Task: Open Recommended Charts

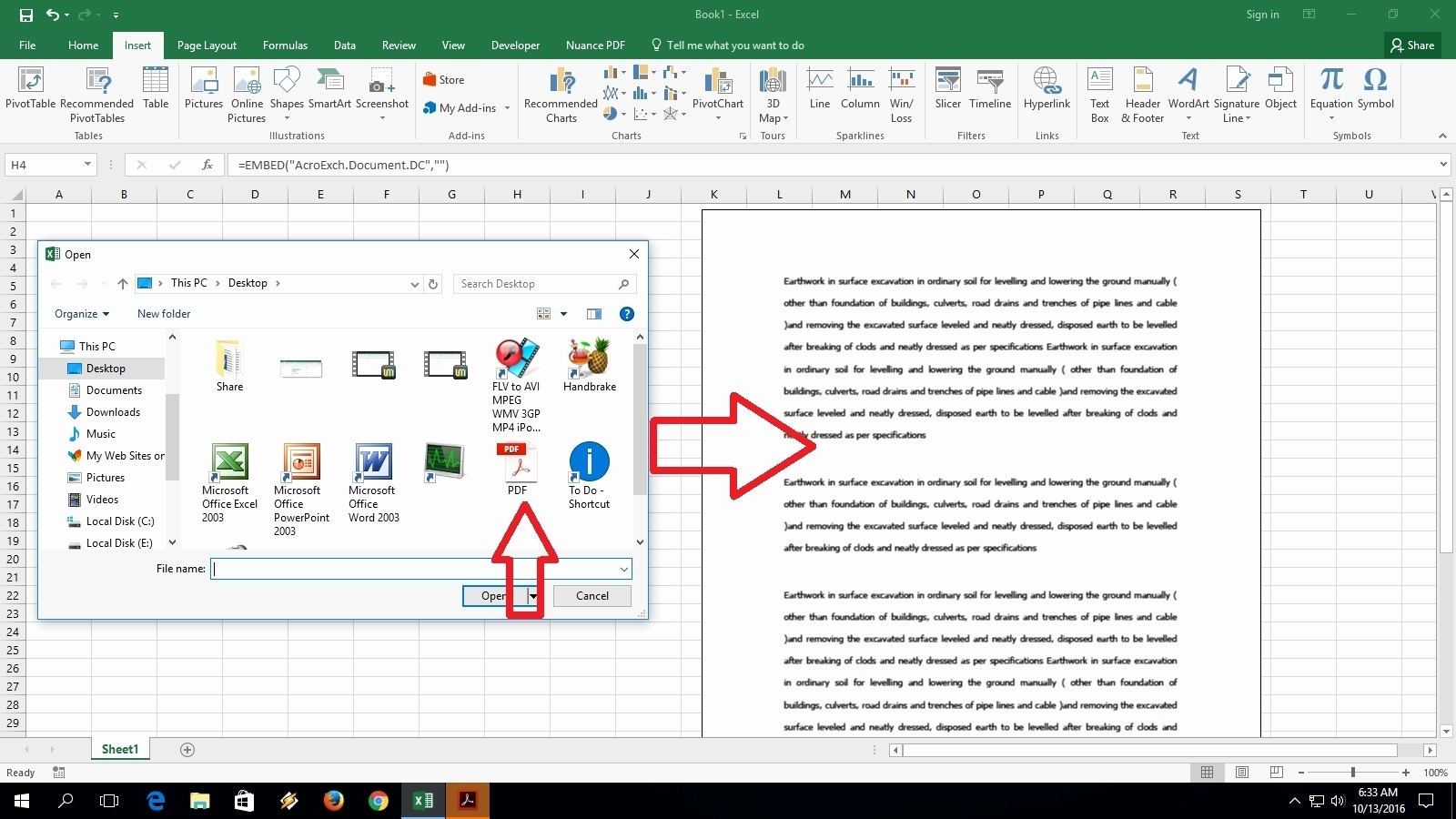Action: (559, 96)
